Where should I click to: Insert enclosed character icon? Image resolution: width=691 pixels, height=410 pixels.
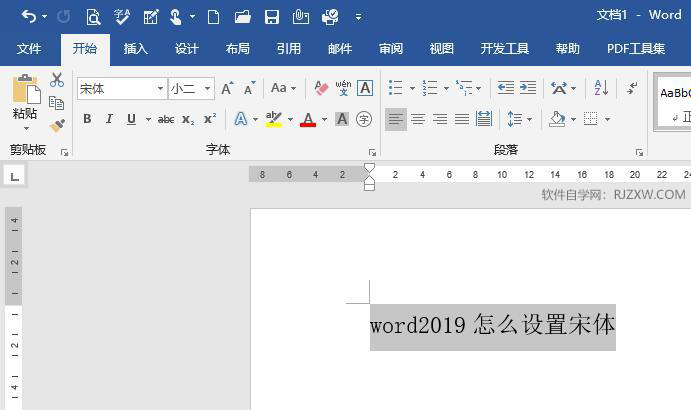(364, 119)
